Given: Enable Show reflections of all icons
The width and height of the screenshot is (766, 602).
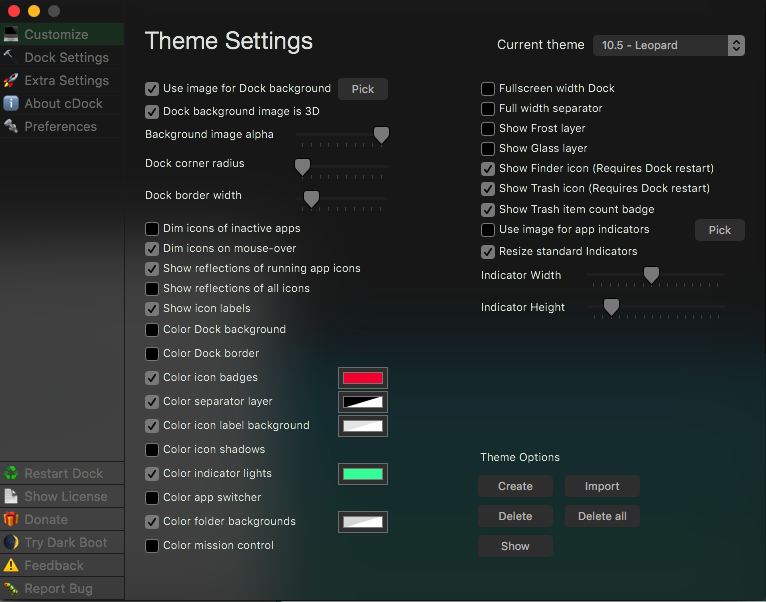Looking at the screenshot, I should pos(152,289).
